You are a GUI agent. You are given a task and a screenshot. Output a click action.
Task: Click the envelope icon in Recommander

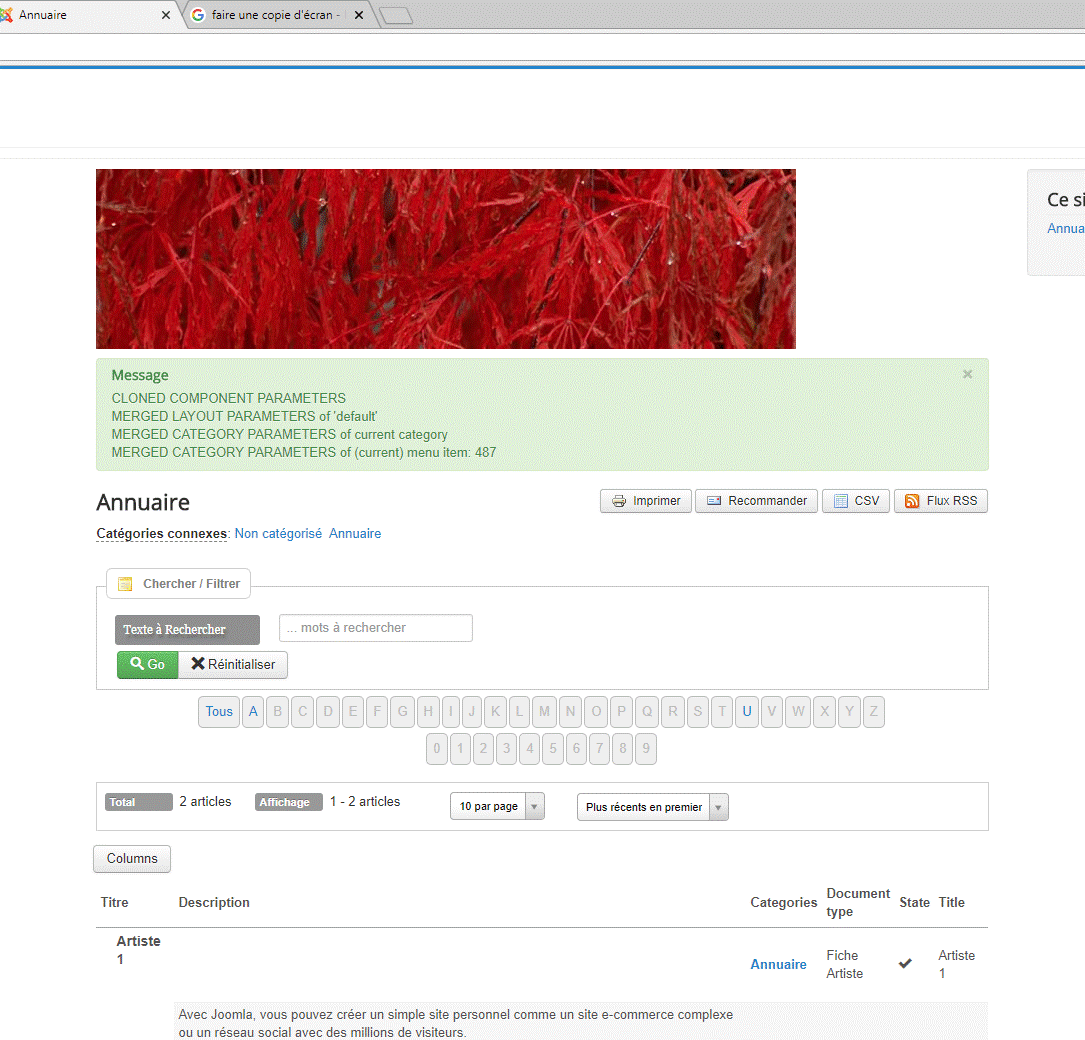[x=714, y=501]
